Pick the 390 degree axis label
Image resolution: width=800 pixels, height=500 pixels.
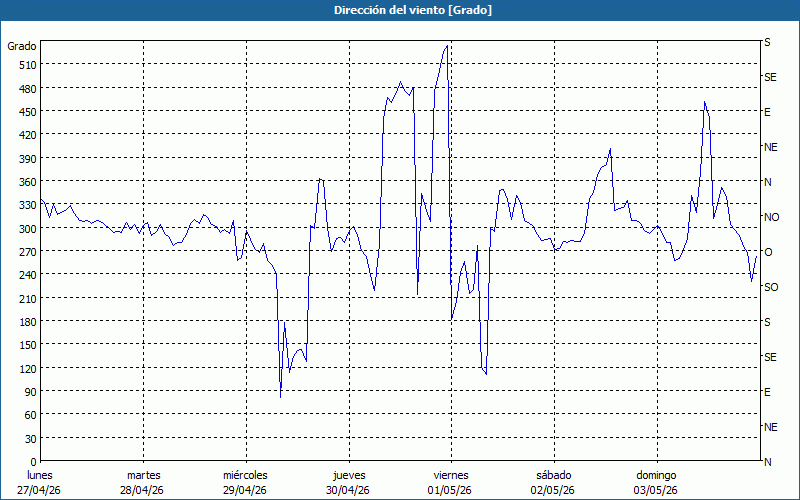tap(27, 159)
